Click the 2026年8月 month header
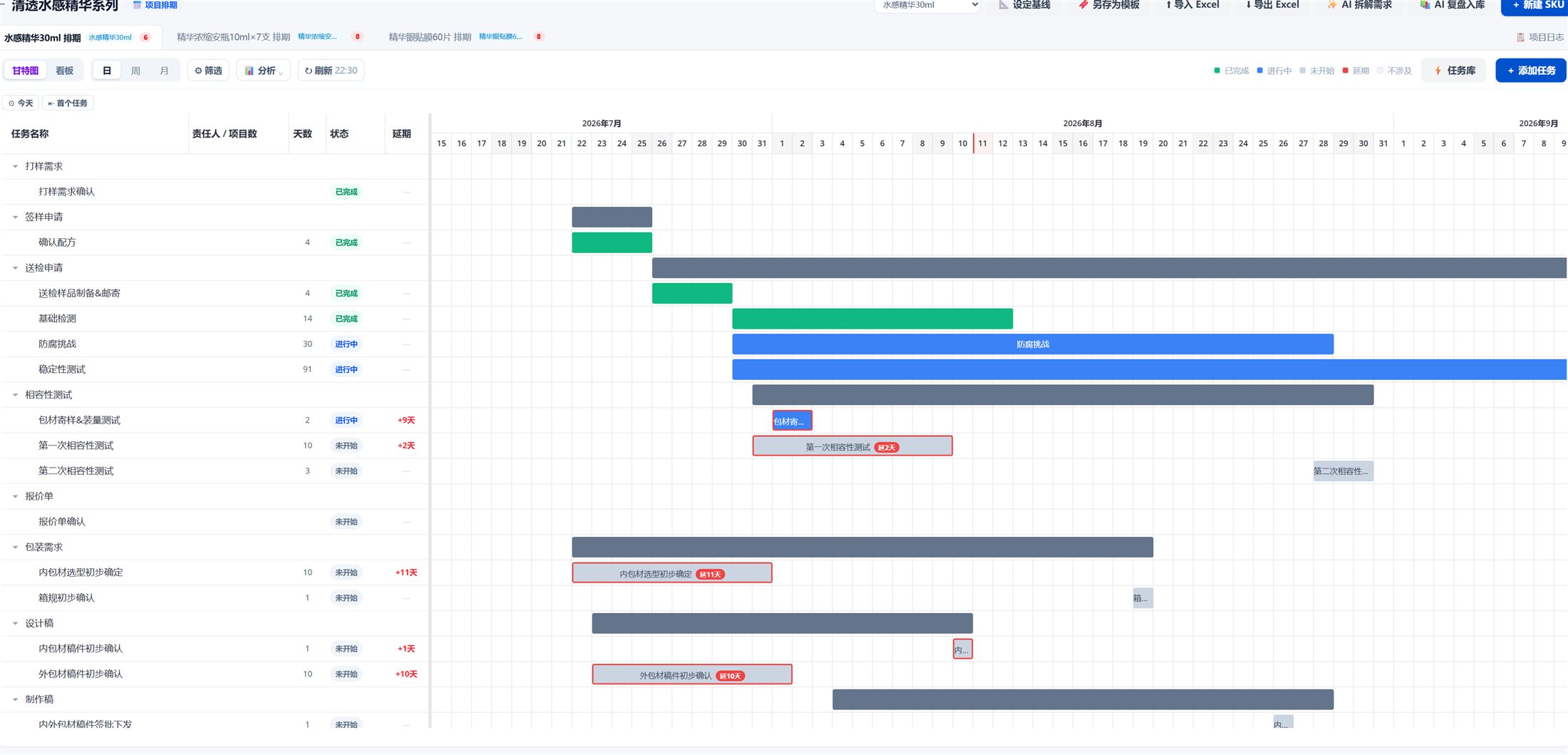1568x755 pixels. click(x=1083, y=123)
